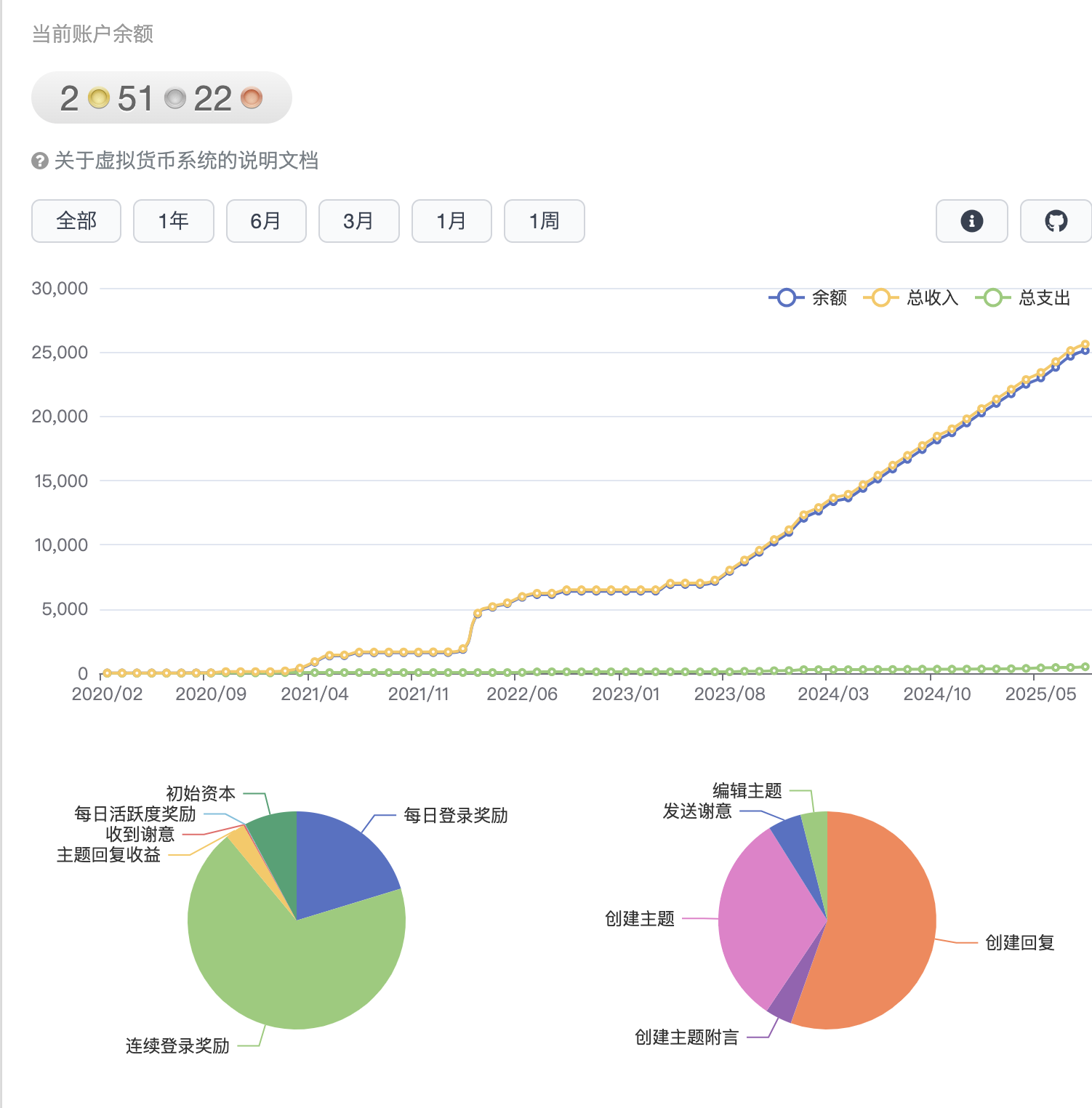Click the 2022/06 x-axis label

pos(522,694)
